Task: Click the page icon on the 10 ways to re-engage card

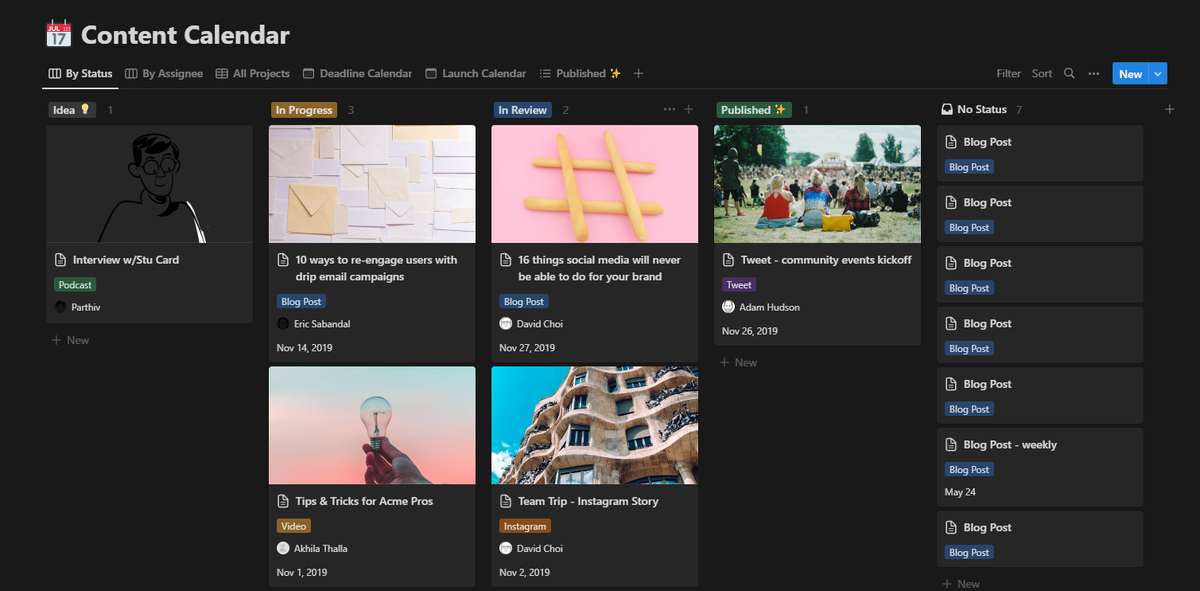Action: pos(283,260)
